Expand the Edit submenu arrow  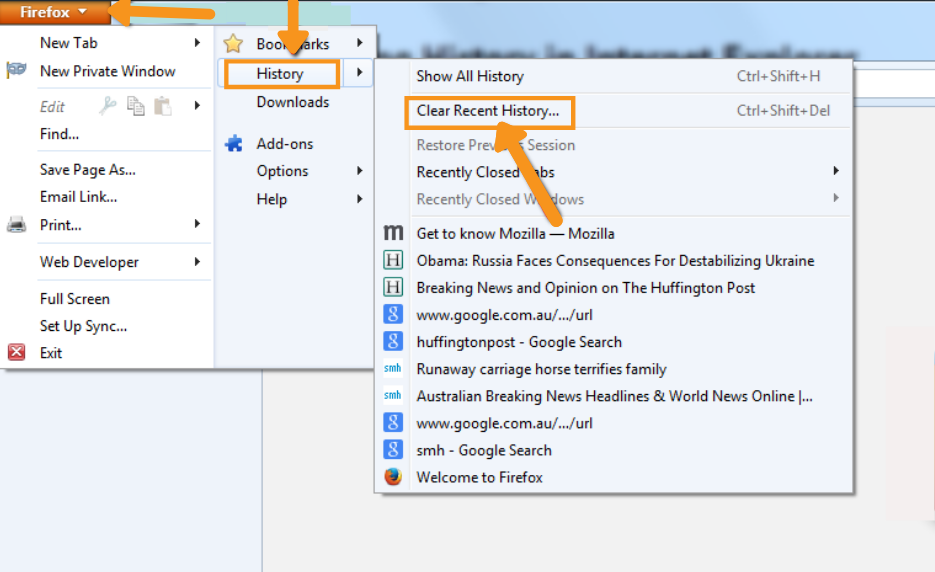coord(197,106)
